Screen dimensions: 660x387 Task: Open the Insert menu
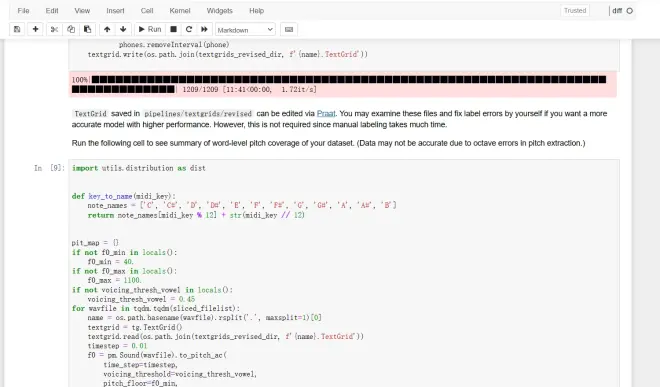click(x=115, y=11)
